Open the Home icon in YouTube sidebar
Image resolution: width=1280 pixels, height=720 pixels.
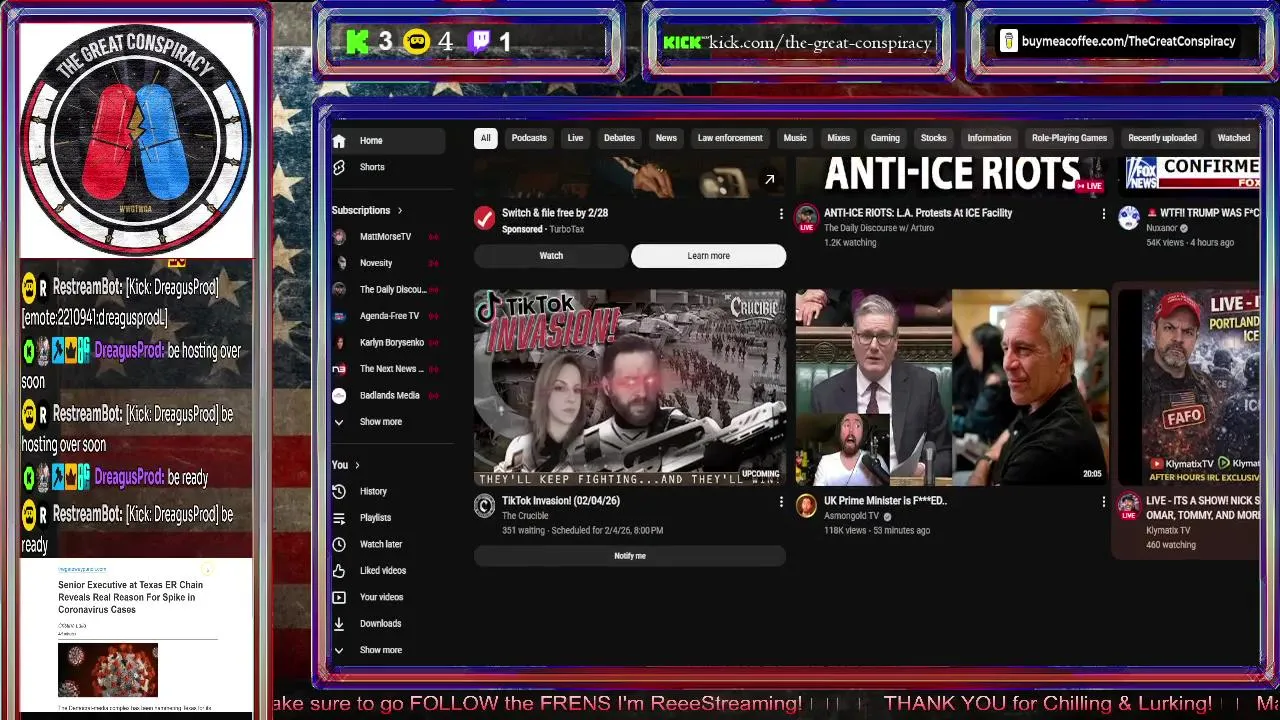339,141
